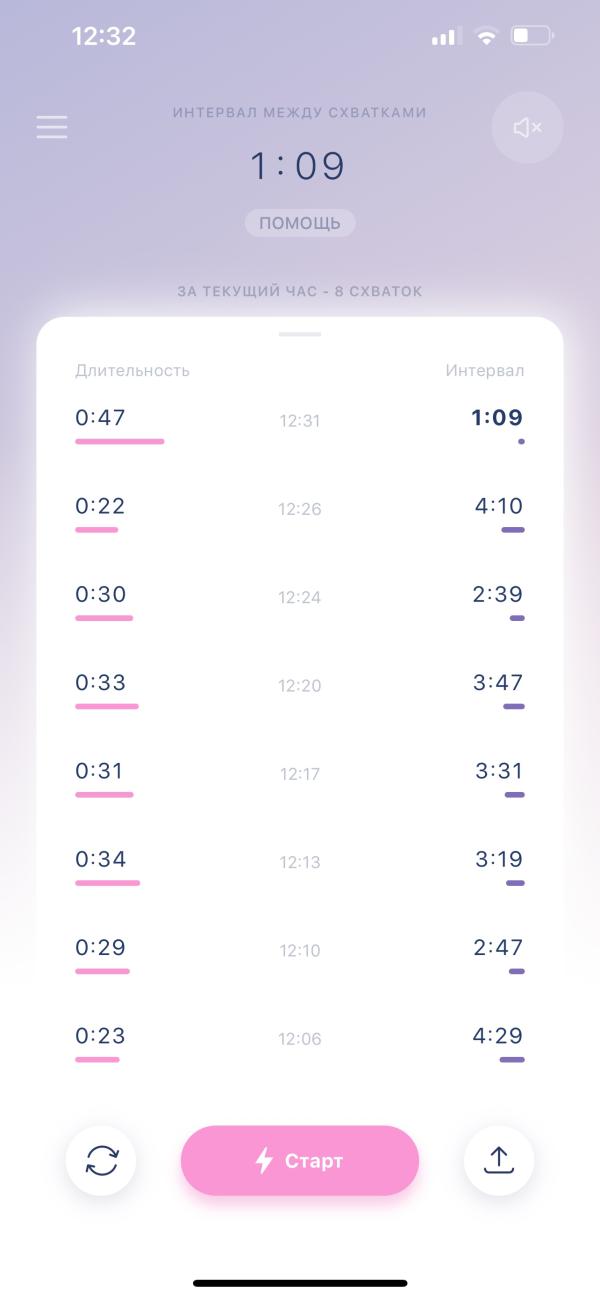Tap the Длительность column header
Screen dimensions: 600x1297
(x=132, y=371)
